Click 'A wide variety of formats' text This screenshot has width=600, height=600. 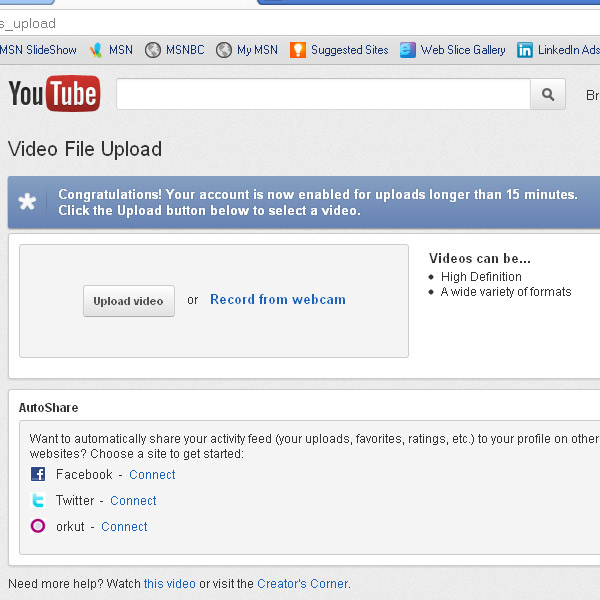tap(506, 292)
